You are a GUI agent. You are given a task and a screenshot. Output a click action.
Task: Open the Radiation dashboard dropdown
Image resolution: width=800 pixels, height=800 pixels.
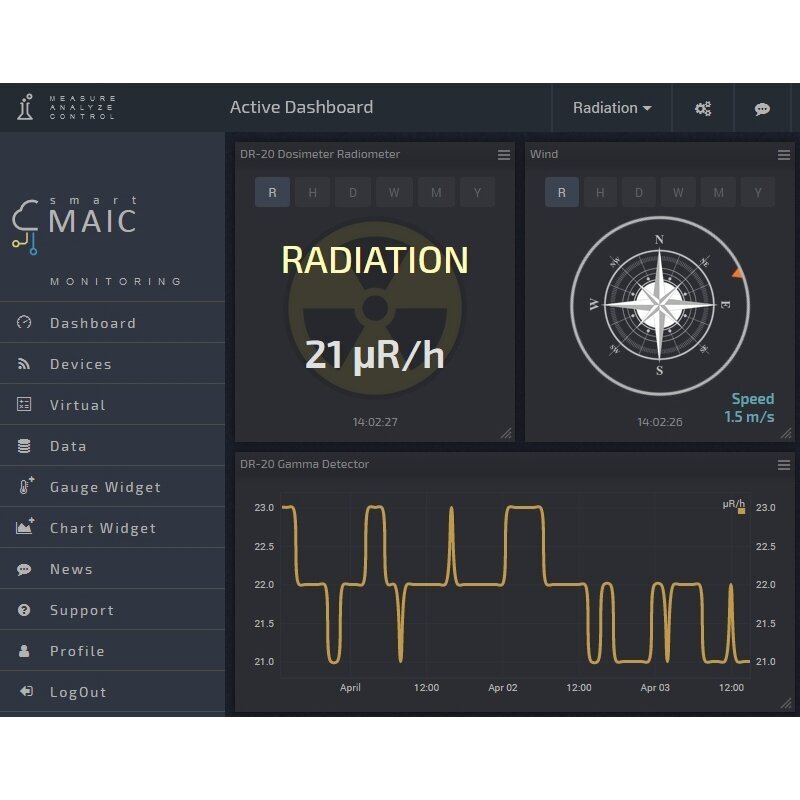(612, 108)
